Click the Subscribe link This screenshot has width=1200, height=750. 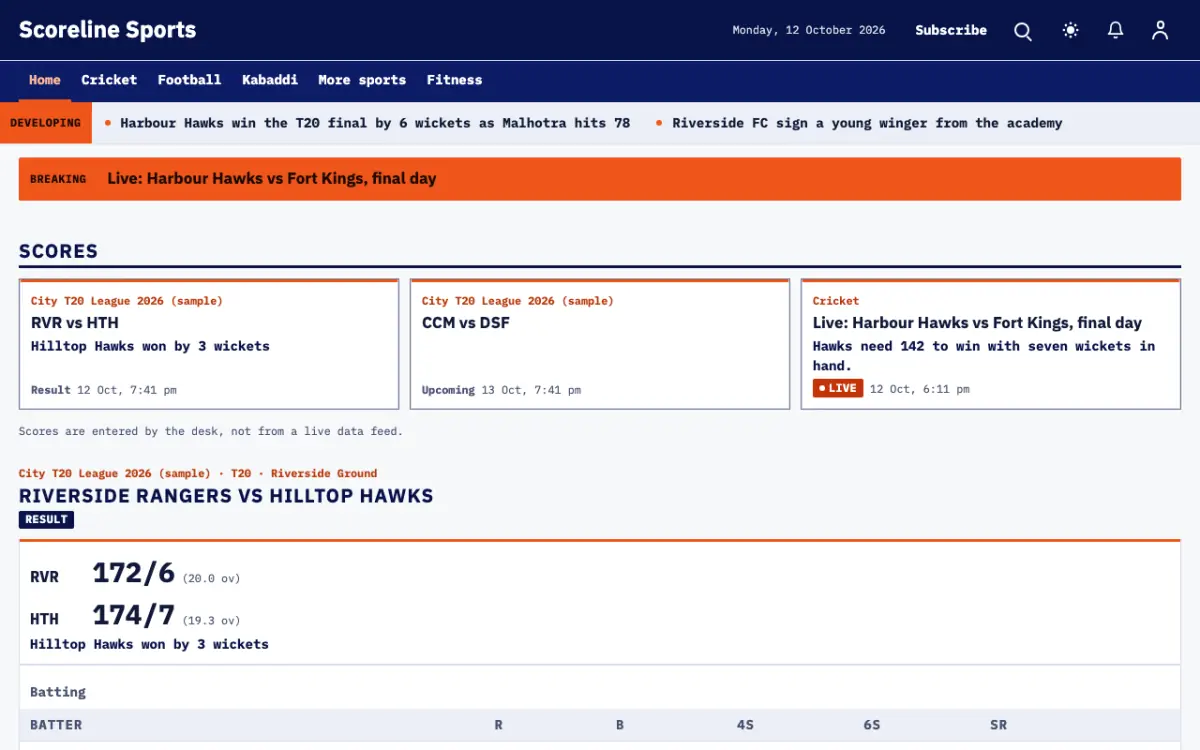[x=951, y=30]
